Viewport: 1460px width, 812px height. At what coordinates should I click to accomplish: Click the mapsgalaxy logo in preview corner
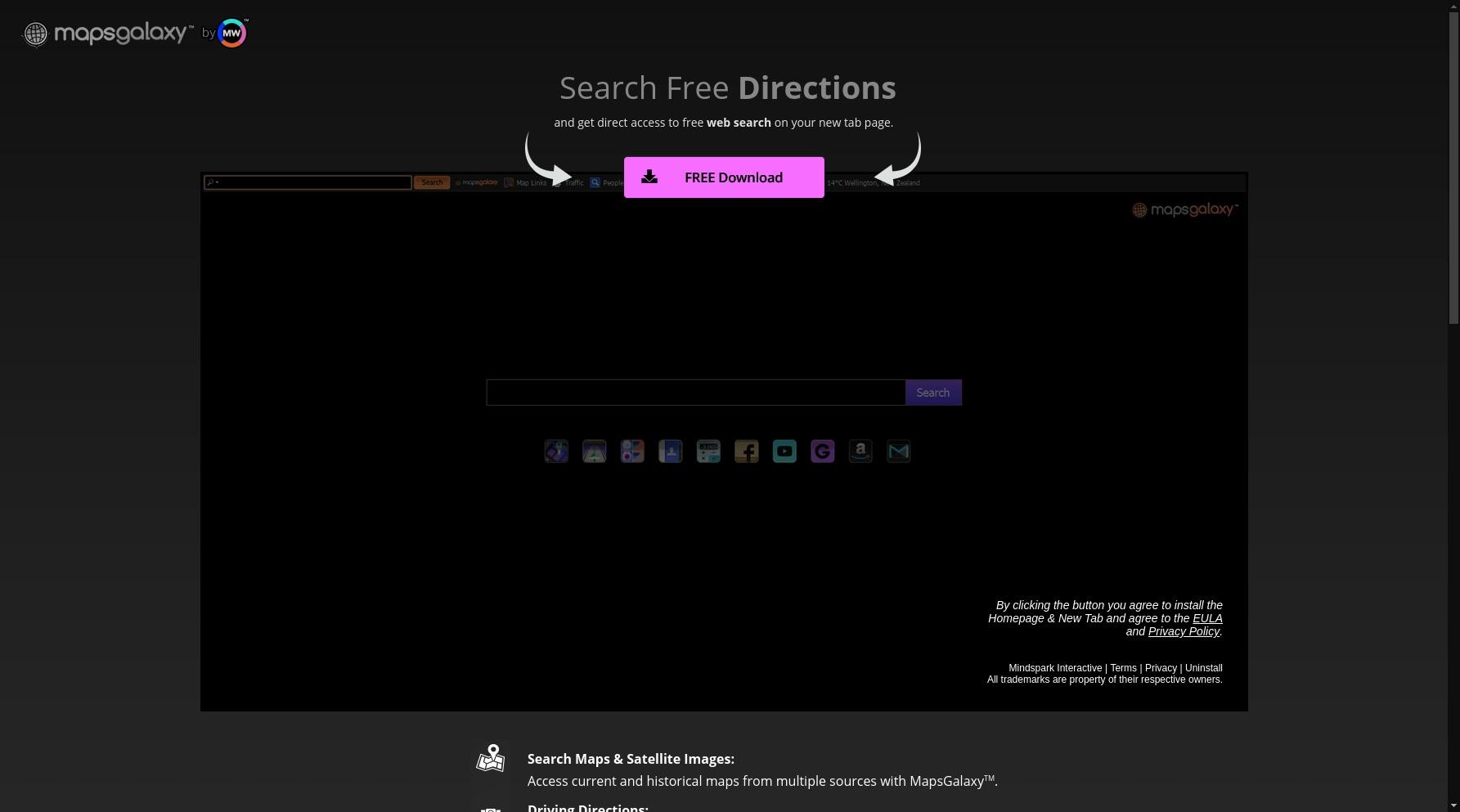1184,210
